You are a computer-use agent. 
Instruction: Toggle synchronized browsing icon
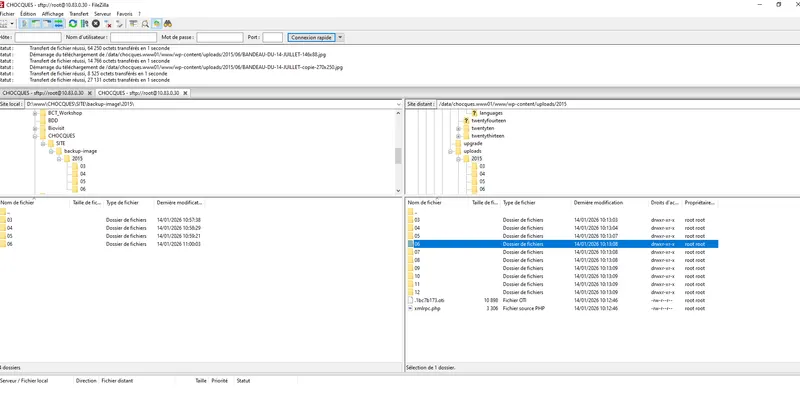(157, 24)
